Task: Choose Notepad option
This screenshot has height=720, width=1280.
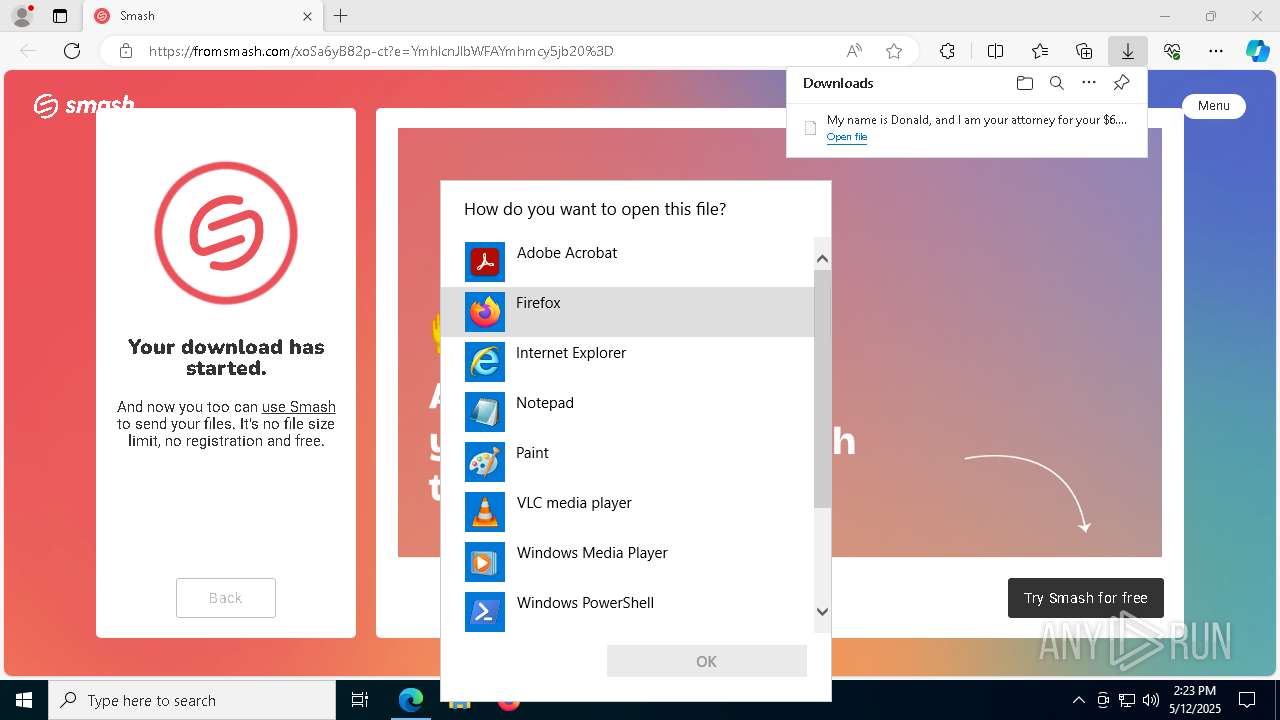Action: [x=627, y=412]
